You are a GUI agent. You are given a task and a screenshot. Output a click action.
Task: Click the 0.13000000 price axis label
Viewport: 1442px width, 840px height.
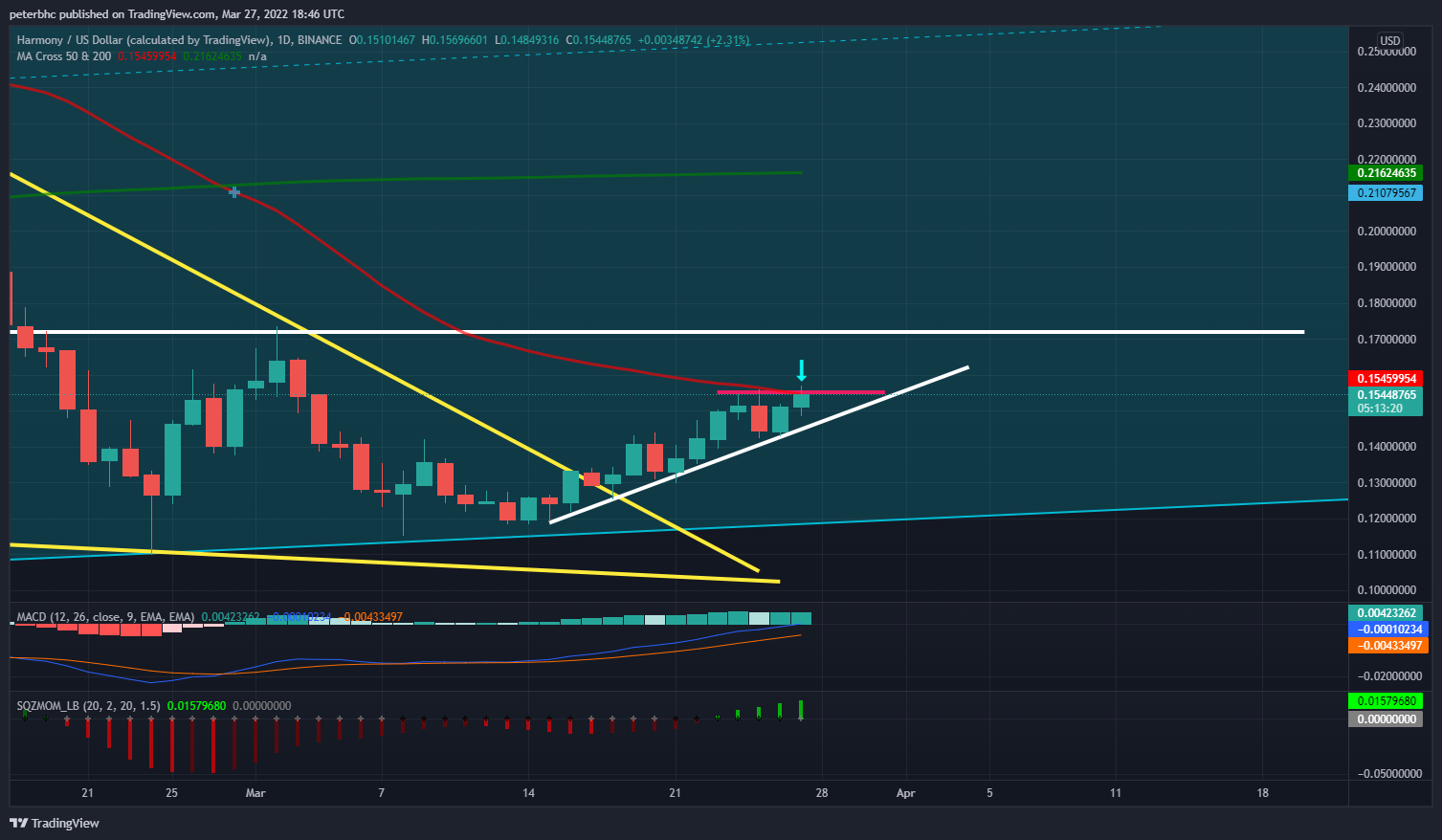click(1387, 482)
